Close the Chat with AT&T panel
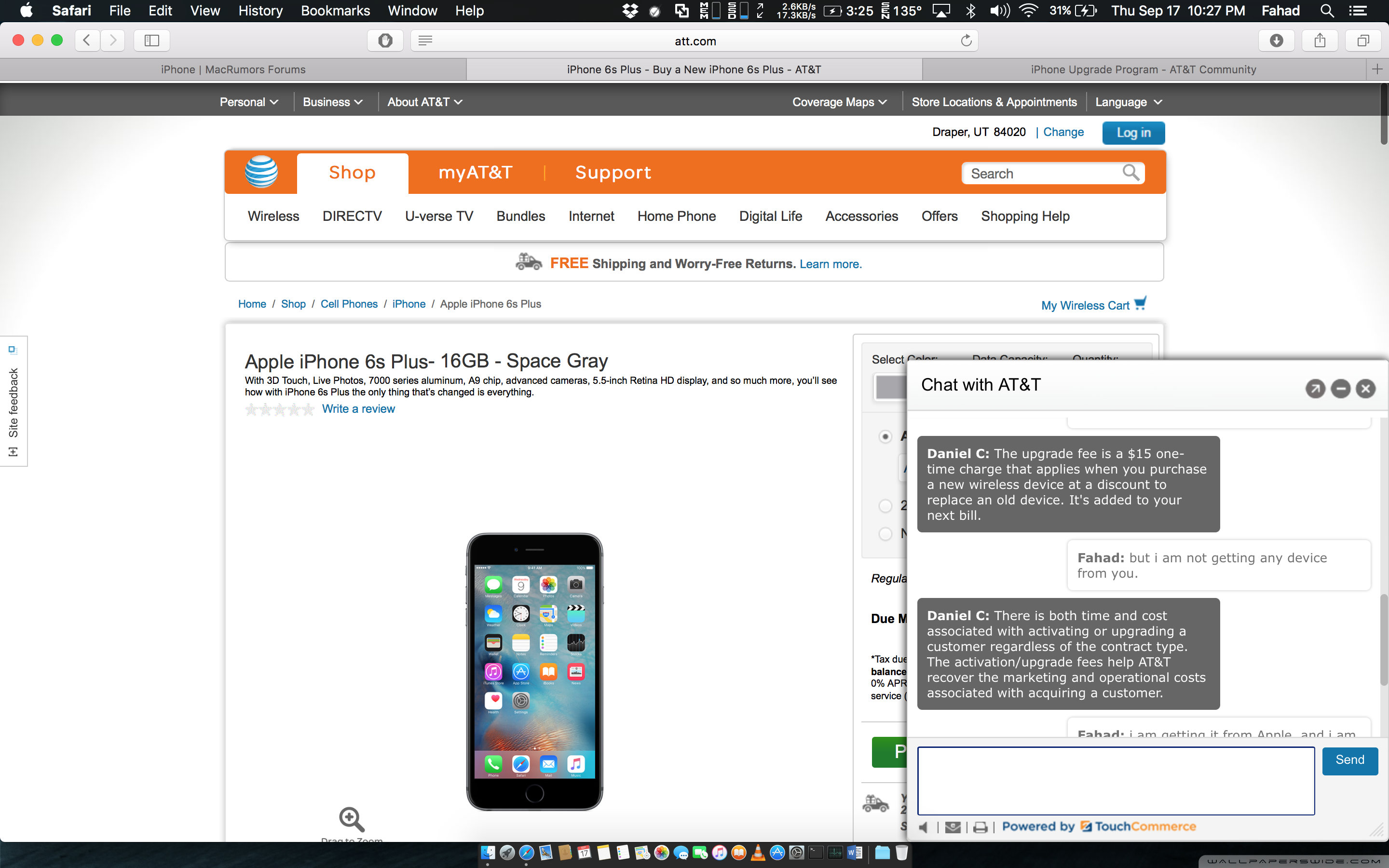 pyautogui.click(x=1365, y=389)
